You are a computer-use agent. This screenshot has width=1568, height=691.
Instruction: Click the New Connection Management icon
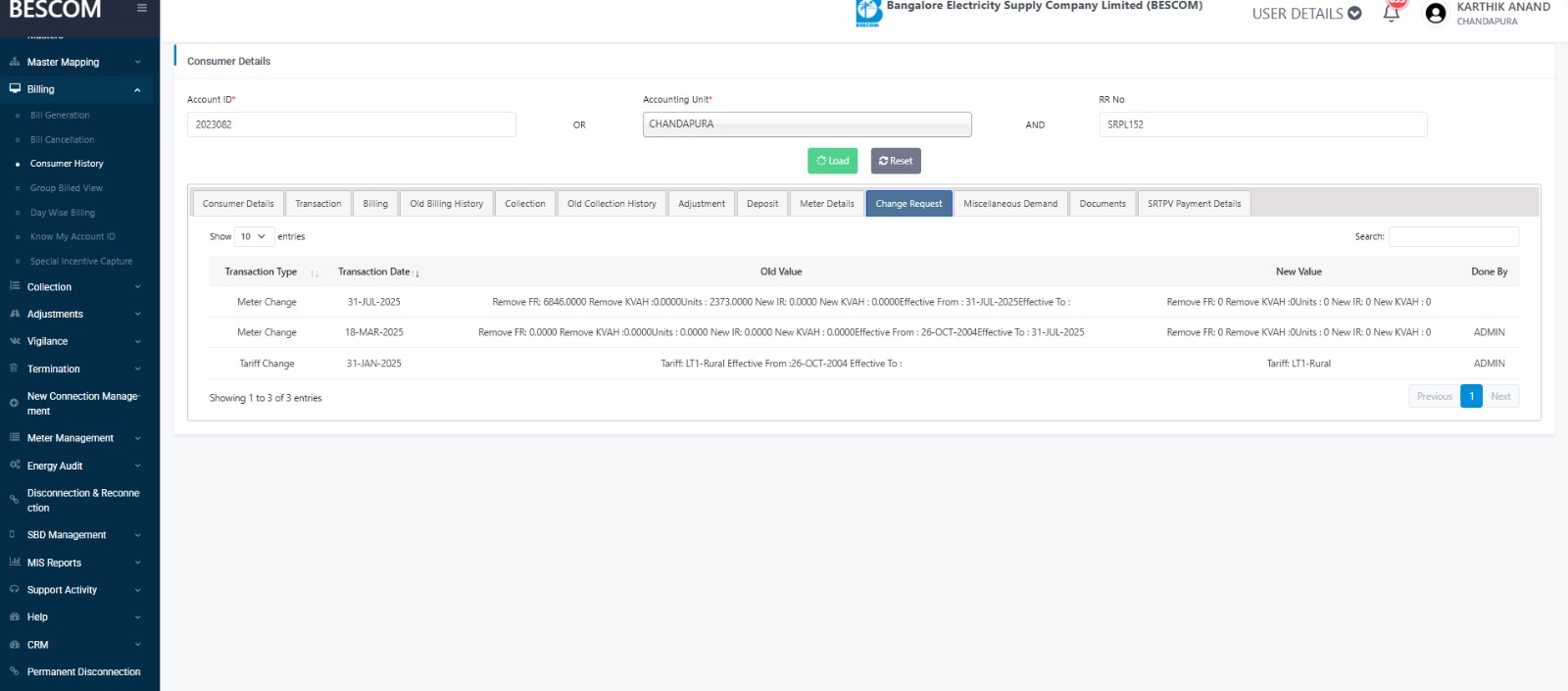(x=14, y=403)
